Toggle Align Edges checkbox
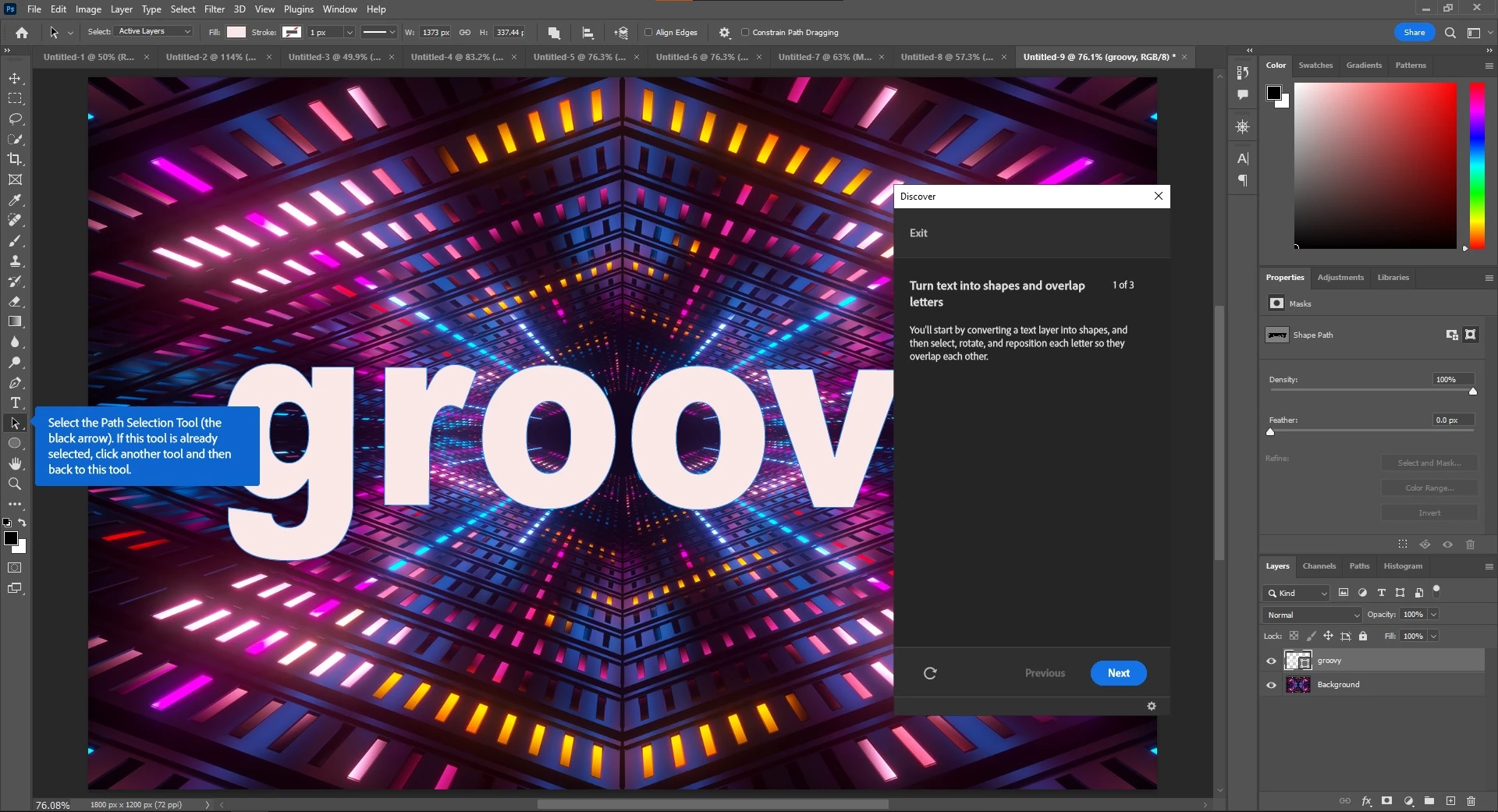The image size is (1498, 812). pyautogui.click(x=648, y=33)
